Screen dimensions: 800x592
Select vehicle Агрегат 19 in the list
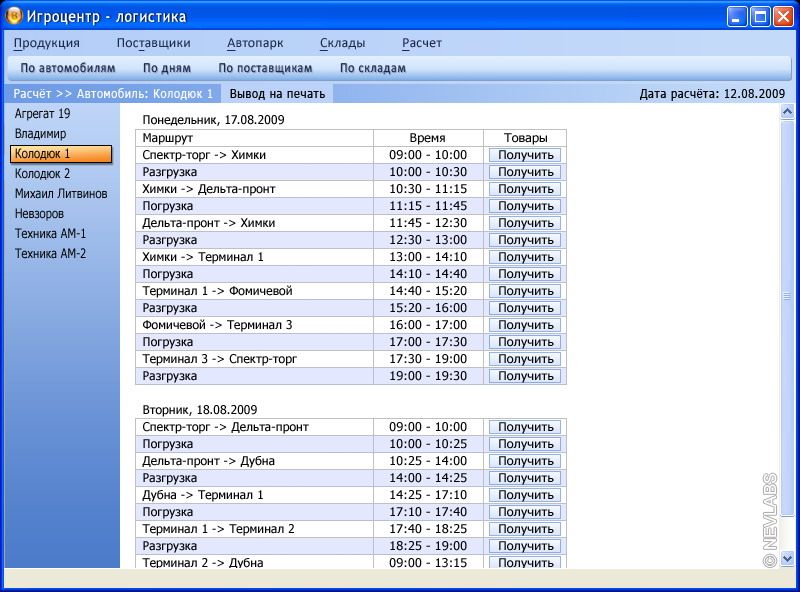(x=42, y=114)
